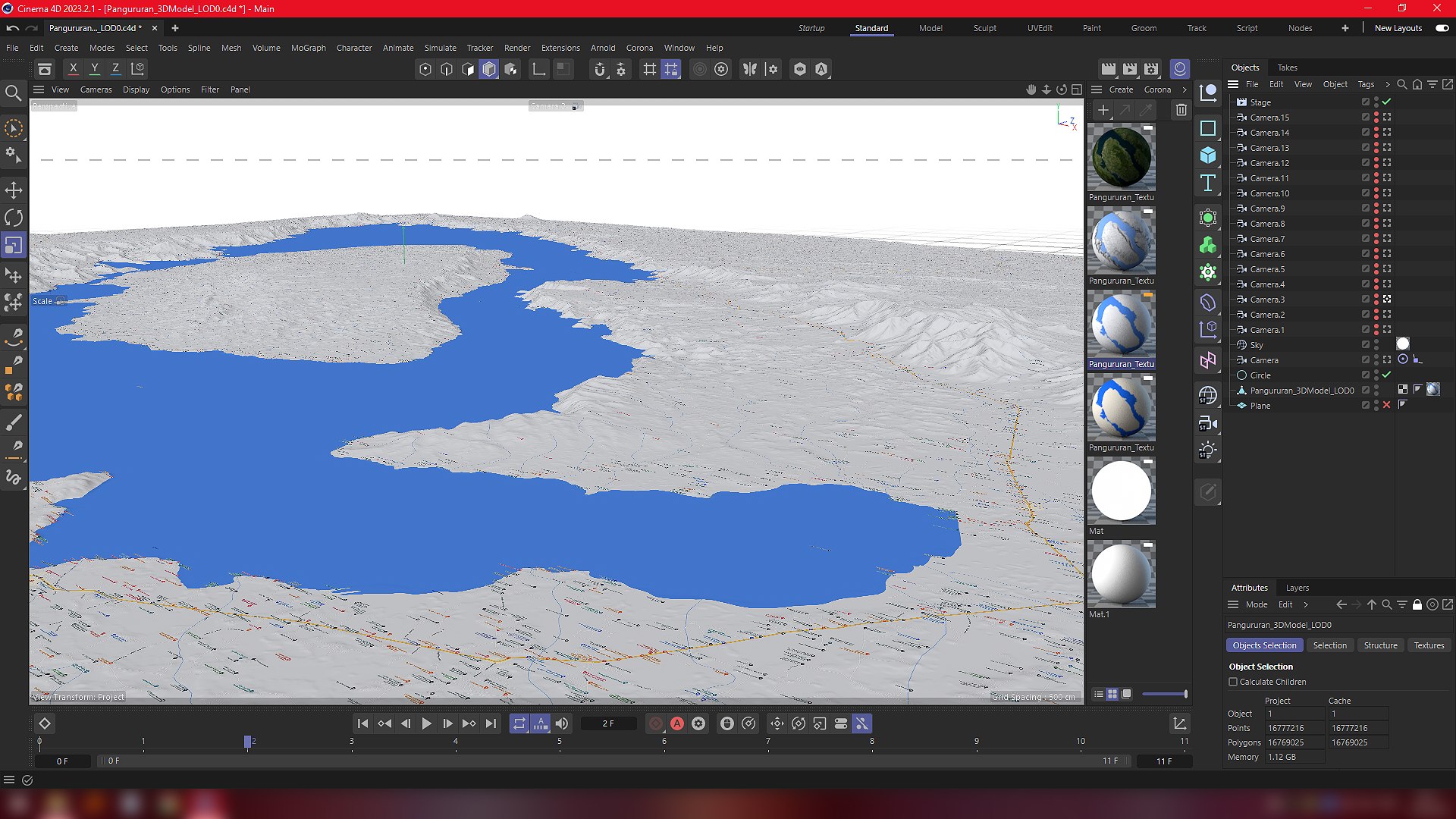
Task: Open viewport Display menu
Action: pos(136,89)
